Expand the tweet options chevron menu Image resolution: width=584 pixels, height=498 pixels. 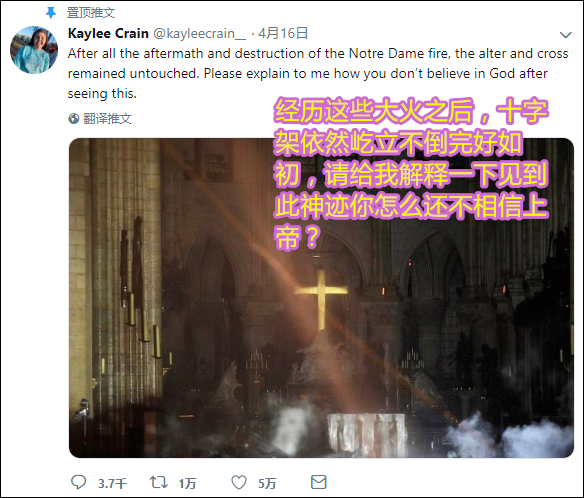pos(565,35)
